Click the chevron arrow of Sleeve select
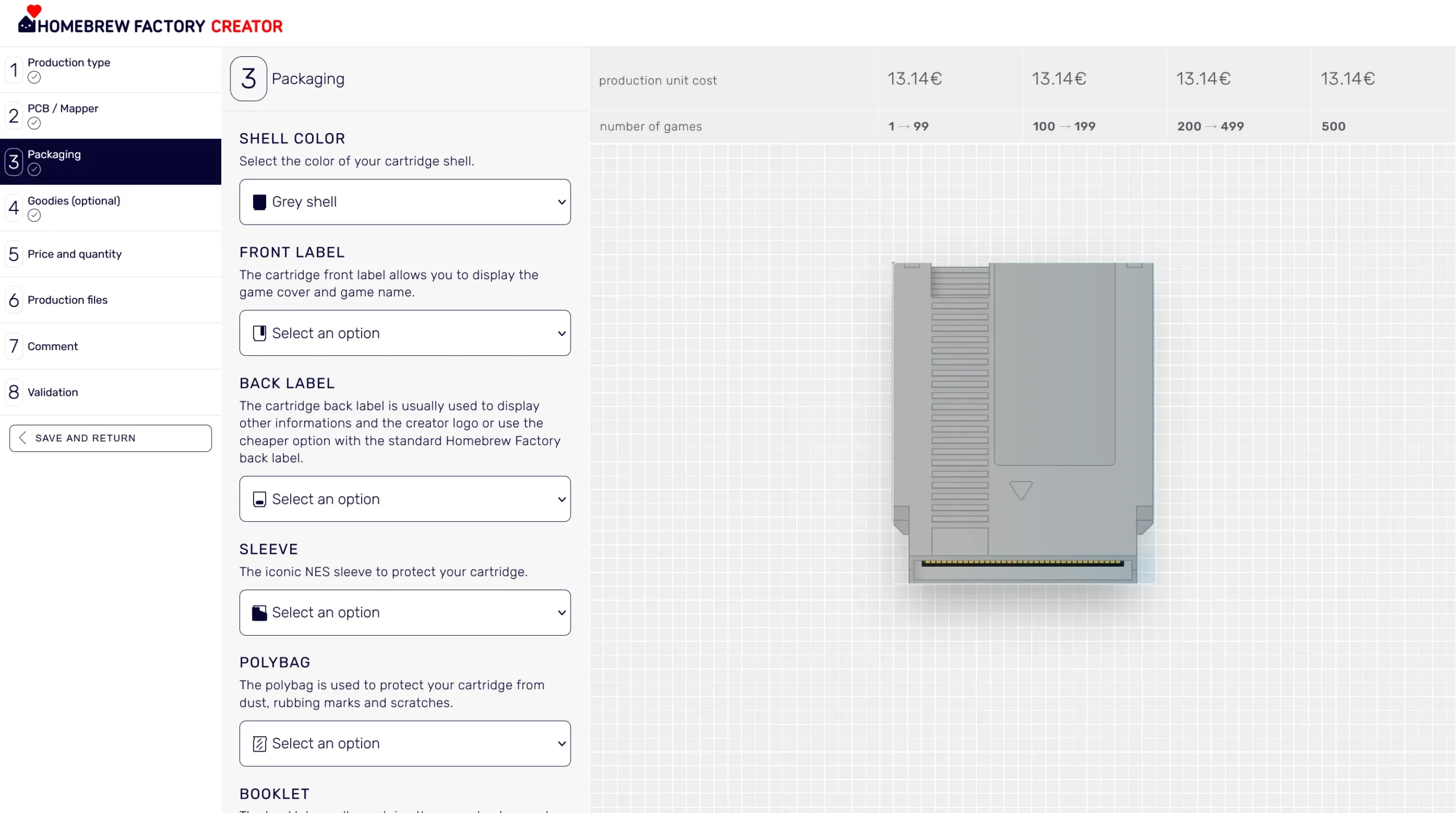The height and width of the screenshot is (813, 1456). coord(561,612)
